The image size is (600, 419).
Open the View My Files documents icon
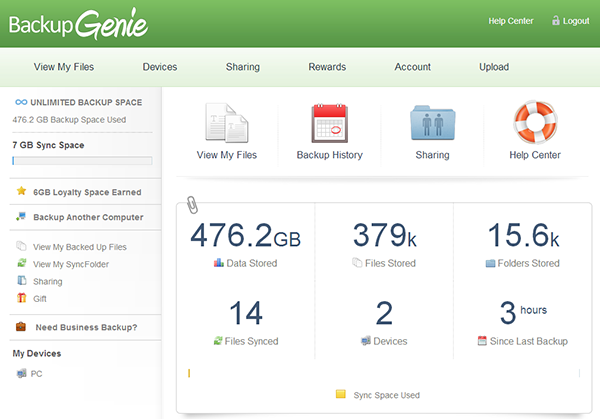[227, 122]
